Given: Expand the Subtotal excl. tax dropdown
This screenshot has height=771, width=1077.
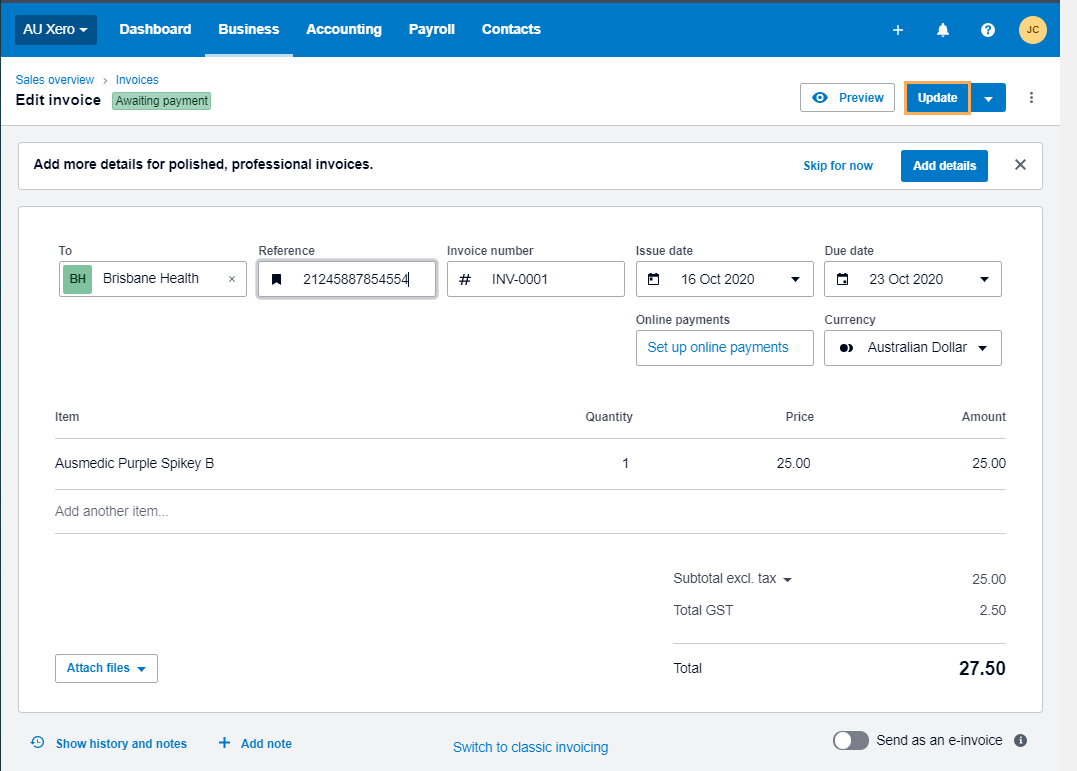Looking at the screenshot, I should coord(787,578).
